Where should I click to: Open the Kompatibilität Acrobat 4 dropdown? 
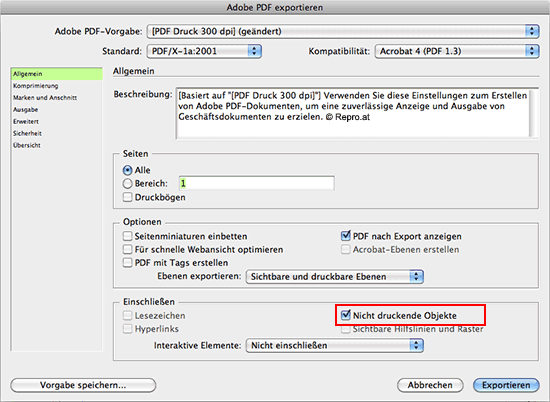coord(457,51)
